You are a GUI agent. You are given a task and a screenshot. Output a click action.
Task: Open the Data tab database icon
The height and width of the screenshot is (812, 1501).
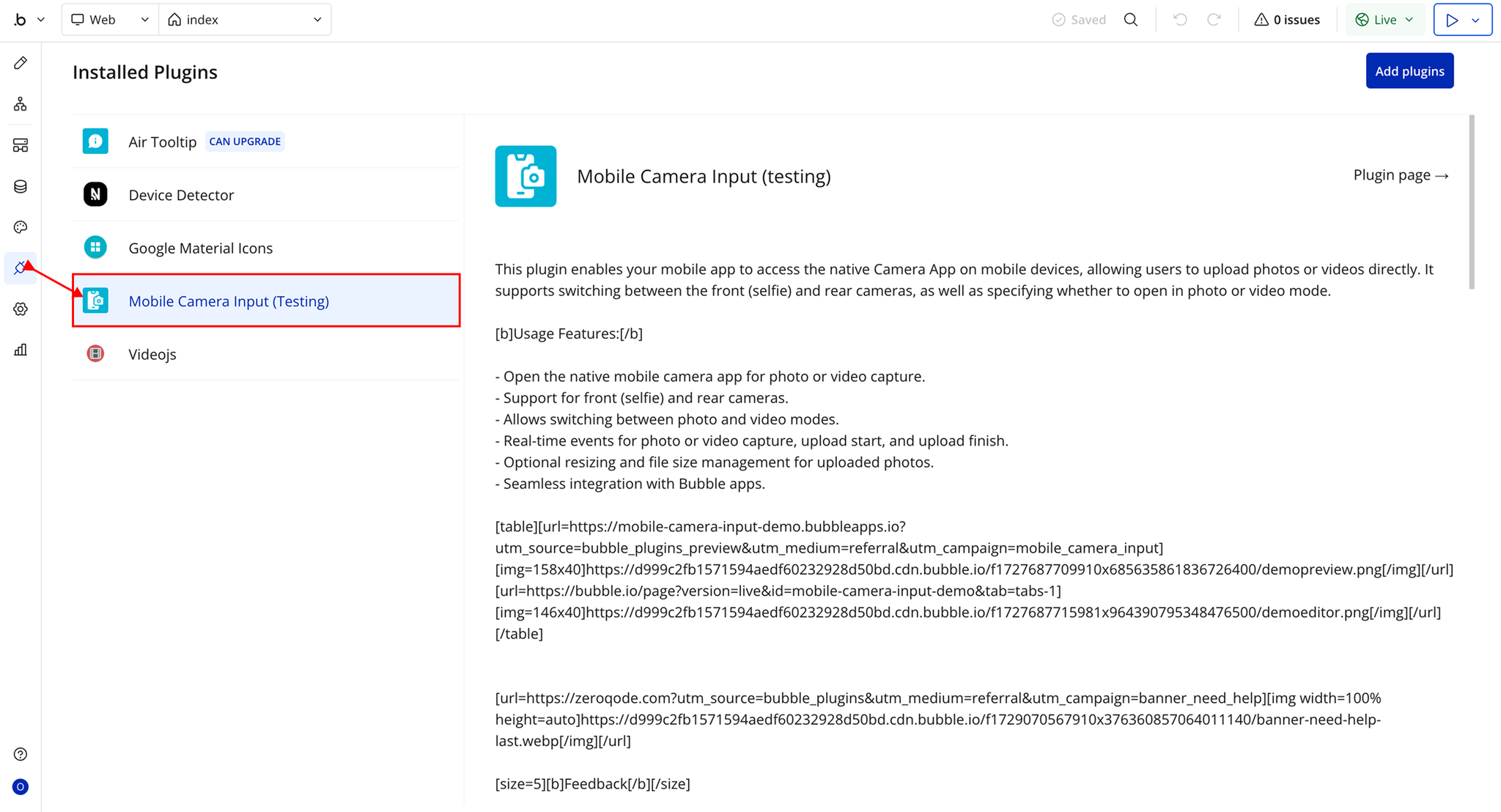click(21, 186)
